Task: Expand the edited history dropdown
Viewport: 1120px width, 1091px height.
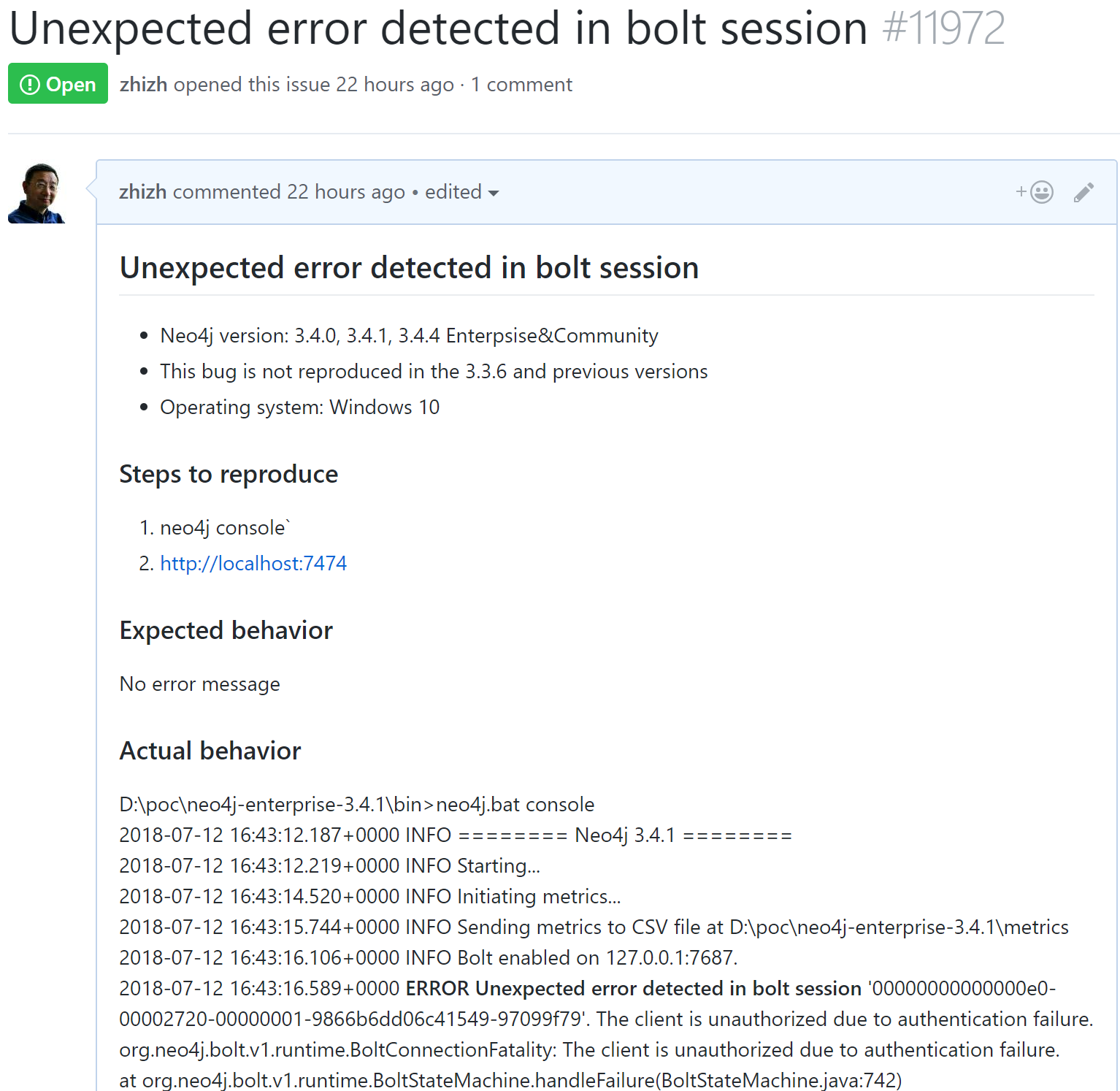Action: [461, 192]
